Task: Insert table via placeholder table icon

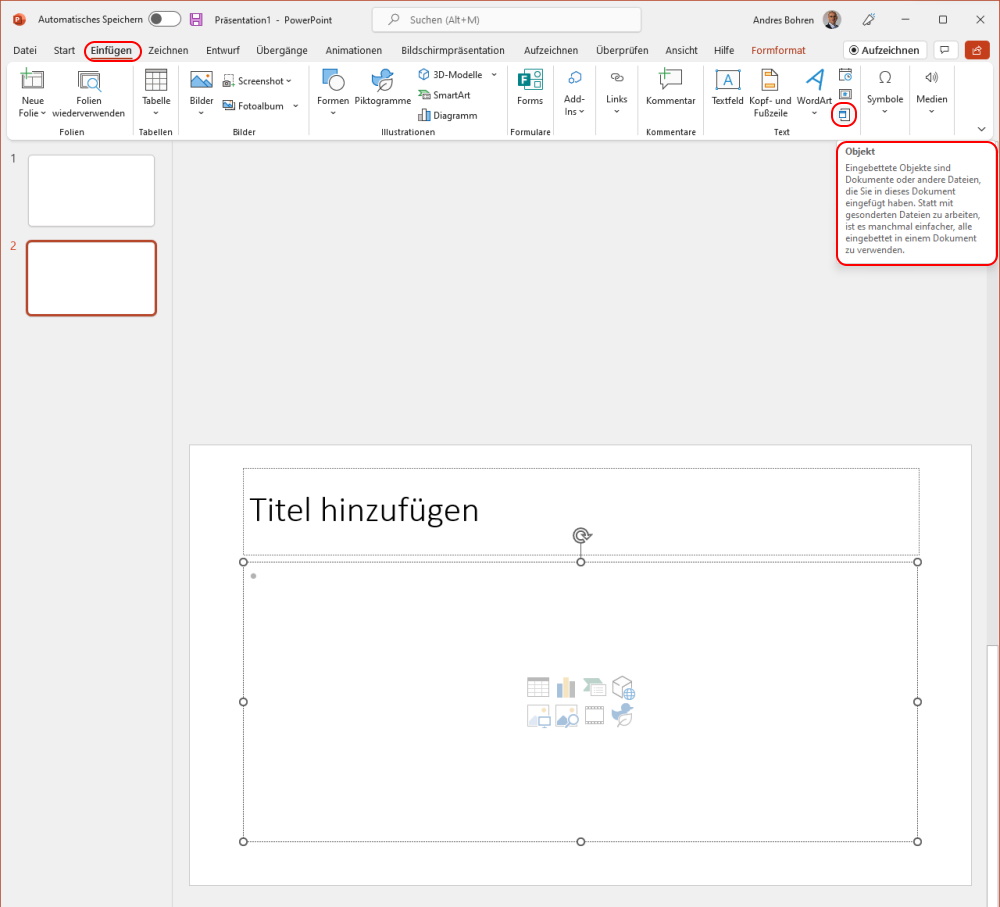Action: [538, 688]
